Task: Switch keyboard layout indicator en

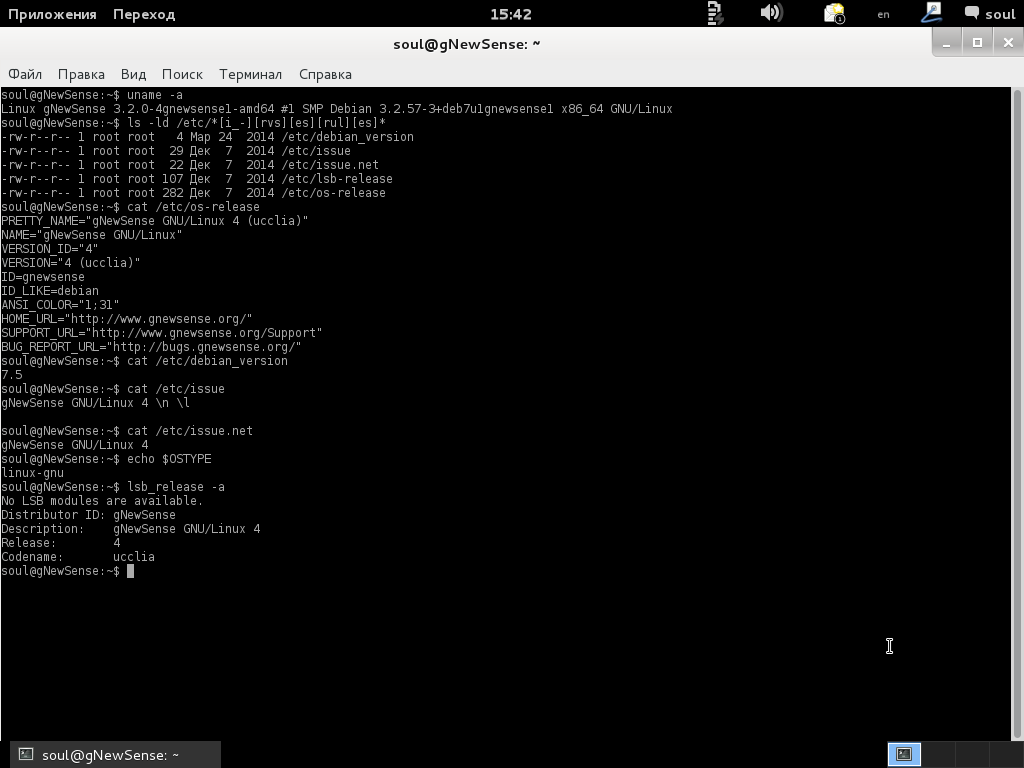Action: point(884,14)
